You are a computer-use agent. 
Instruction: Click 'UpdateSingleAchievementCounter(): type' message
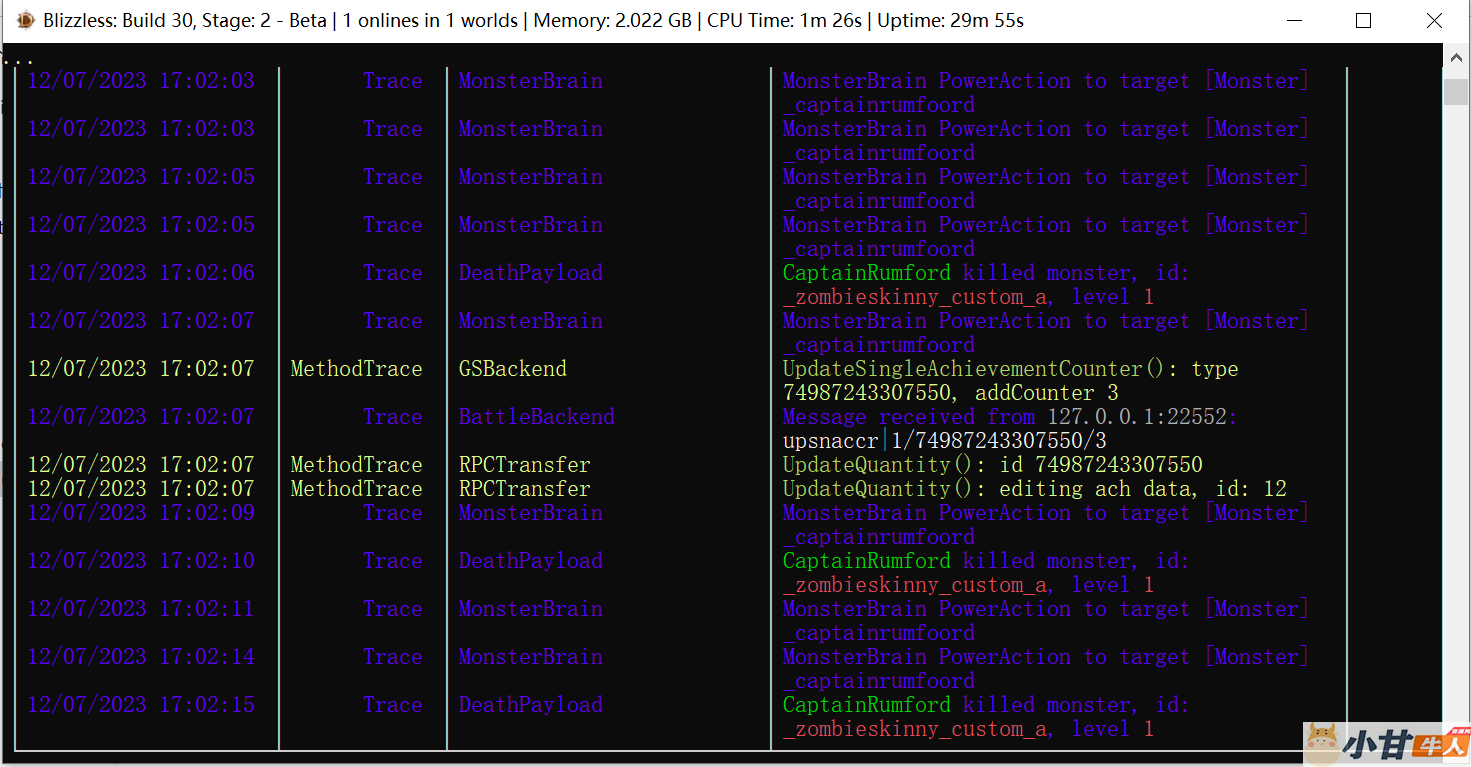(x=1010, y=368)
